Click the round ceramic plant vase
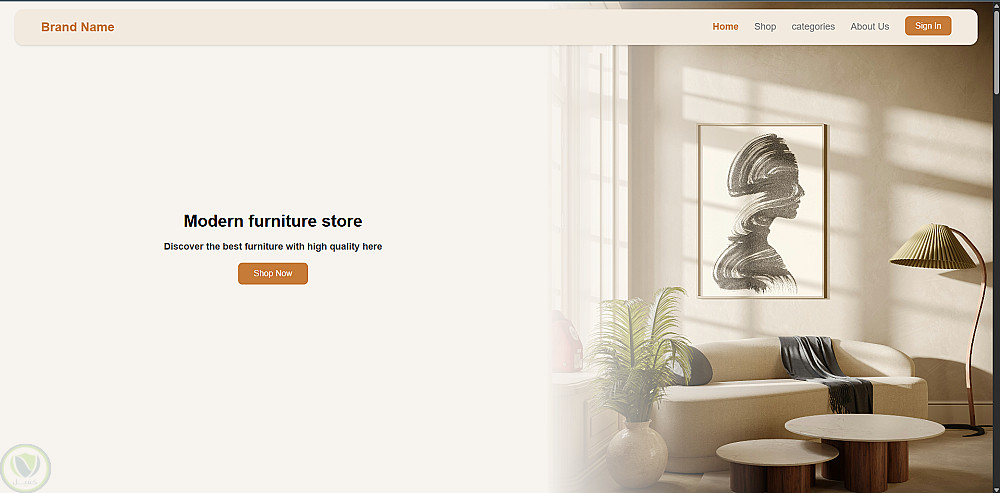Viewport: 1000px width, 493px height. [x=636, y=455]
